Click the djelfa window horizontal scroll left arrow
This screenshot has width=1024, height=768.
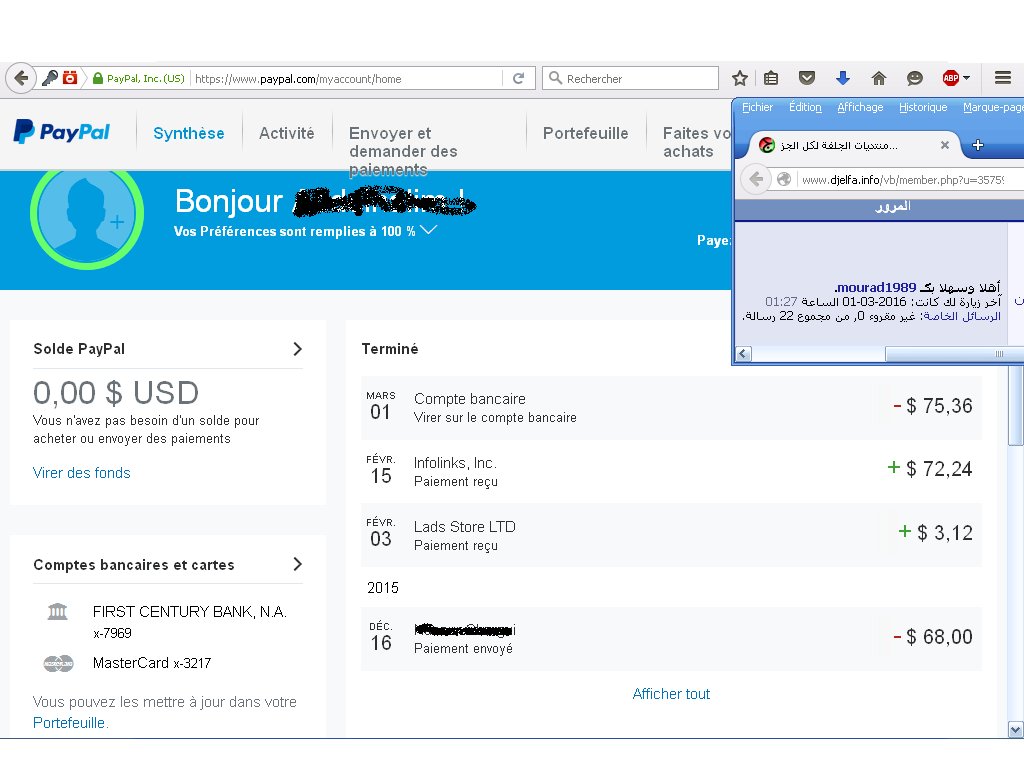coord(743,354)
